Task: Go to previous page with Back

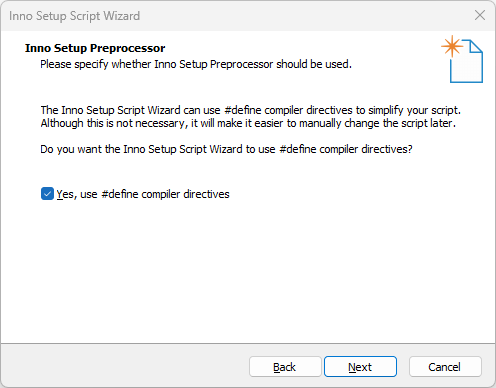Action: [285, 367]
